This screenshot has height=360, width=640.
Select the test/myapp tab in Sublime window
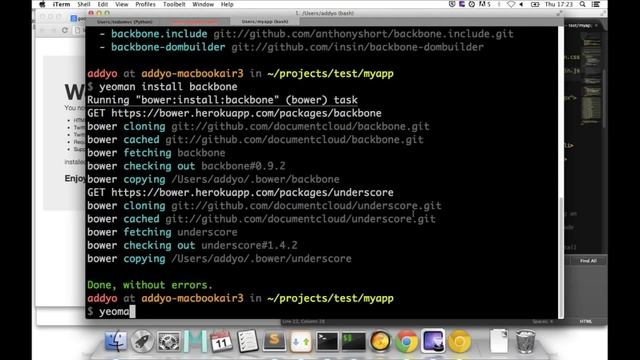pyautogui.click(x=582, y=25)
